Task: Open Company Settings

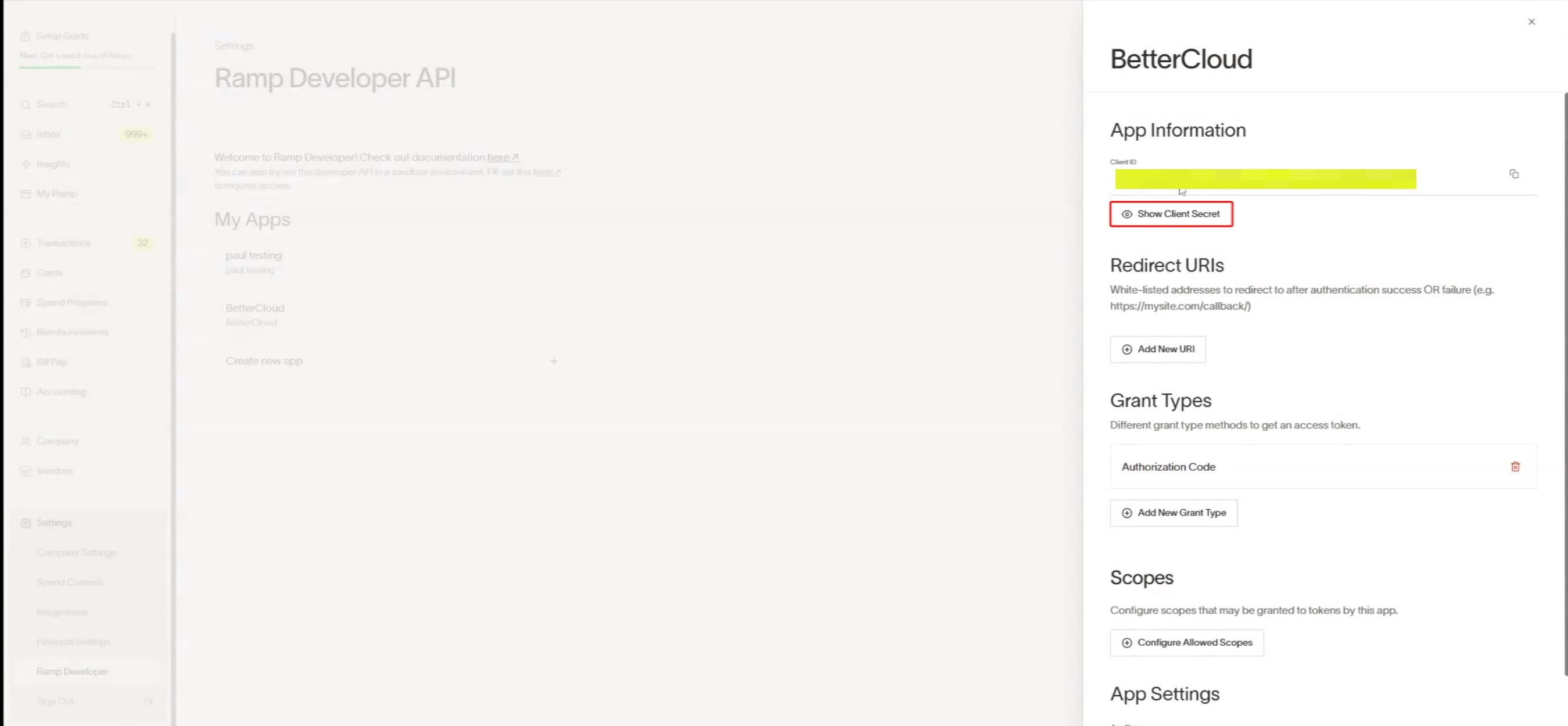Action: 76,552
